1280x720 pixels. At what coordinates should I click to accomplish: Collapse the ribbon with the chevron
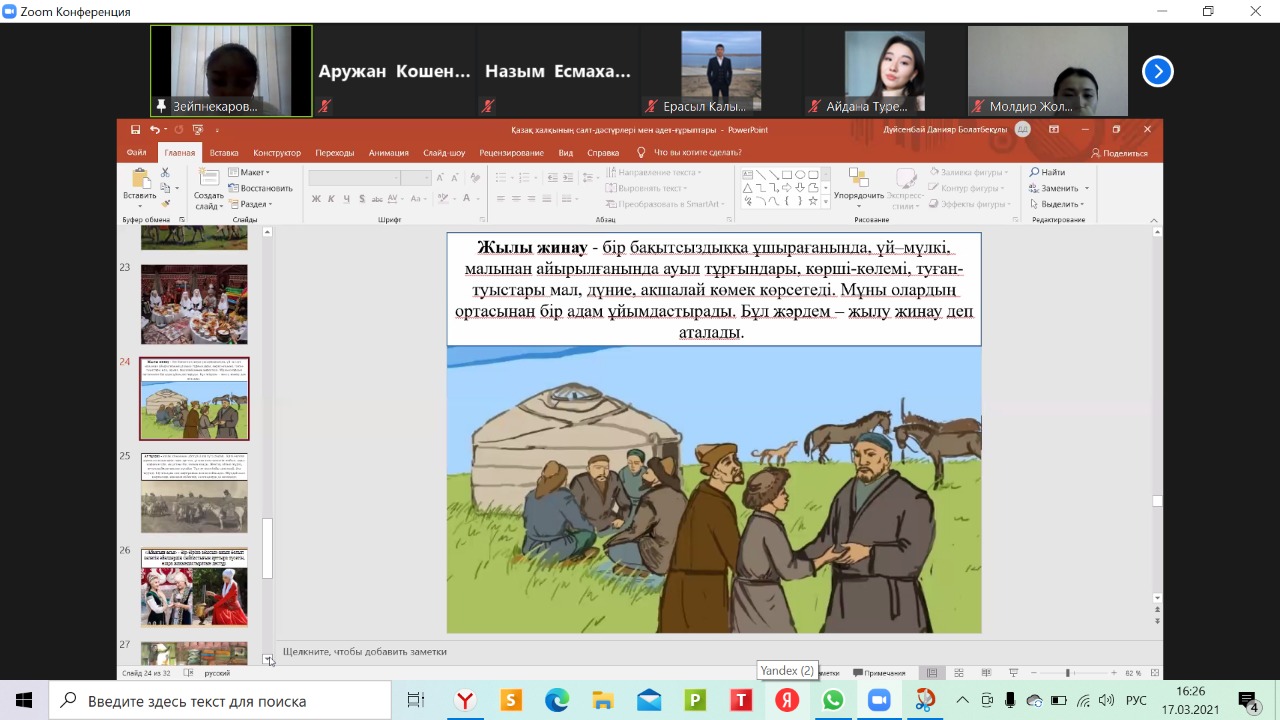pos(1156,219)
